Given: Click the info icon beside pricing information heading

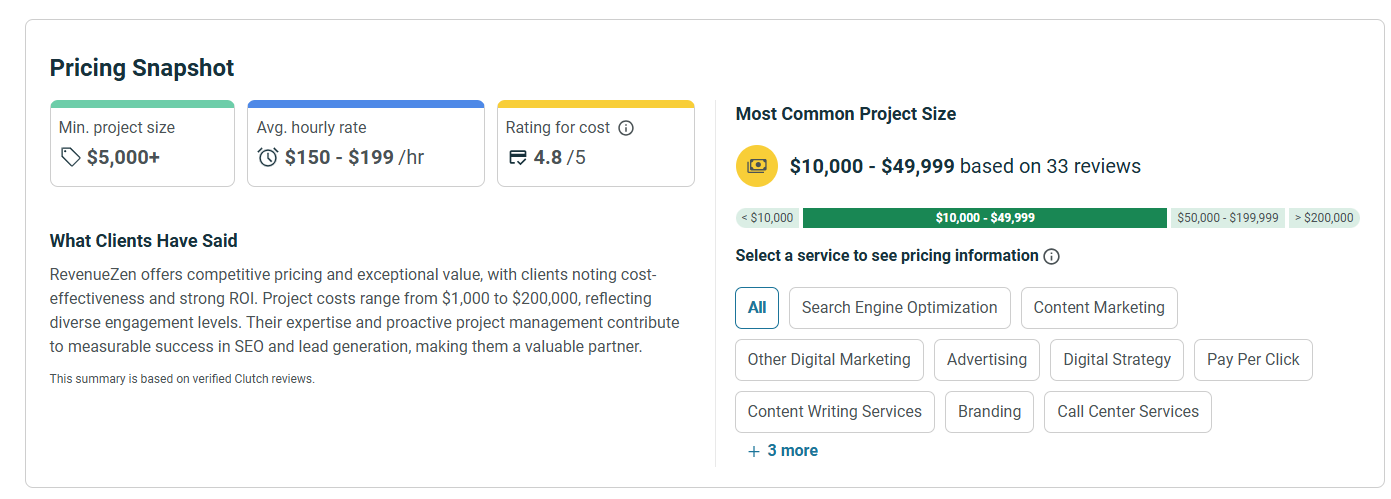Looking at the screenshot, I should click(1051, 256).
